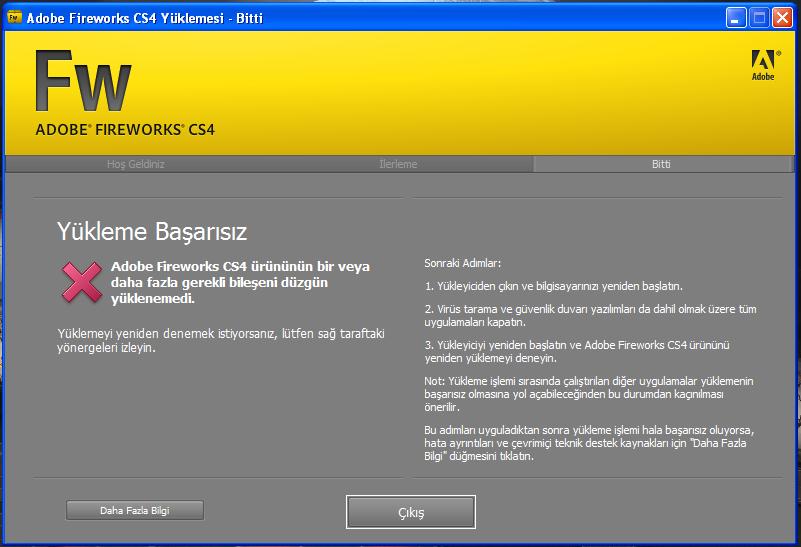Image resolution: width=801 pixels, height=547 pixels.
Task: Click the Fw icon in the title bar
Action: 14,17
